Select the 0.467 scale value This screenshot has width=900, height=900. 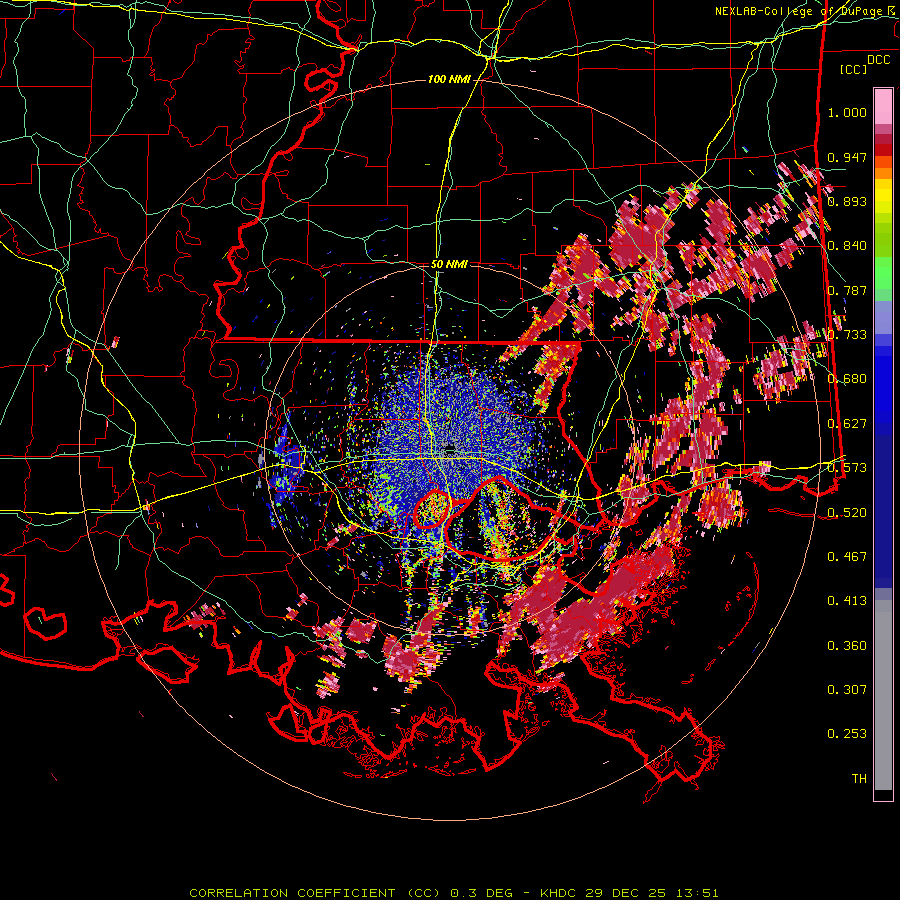coord(847,556)
